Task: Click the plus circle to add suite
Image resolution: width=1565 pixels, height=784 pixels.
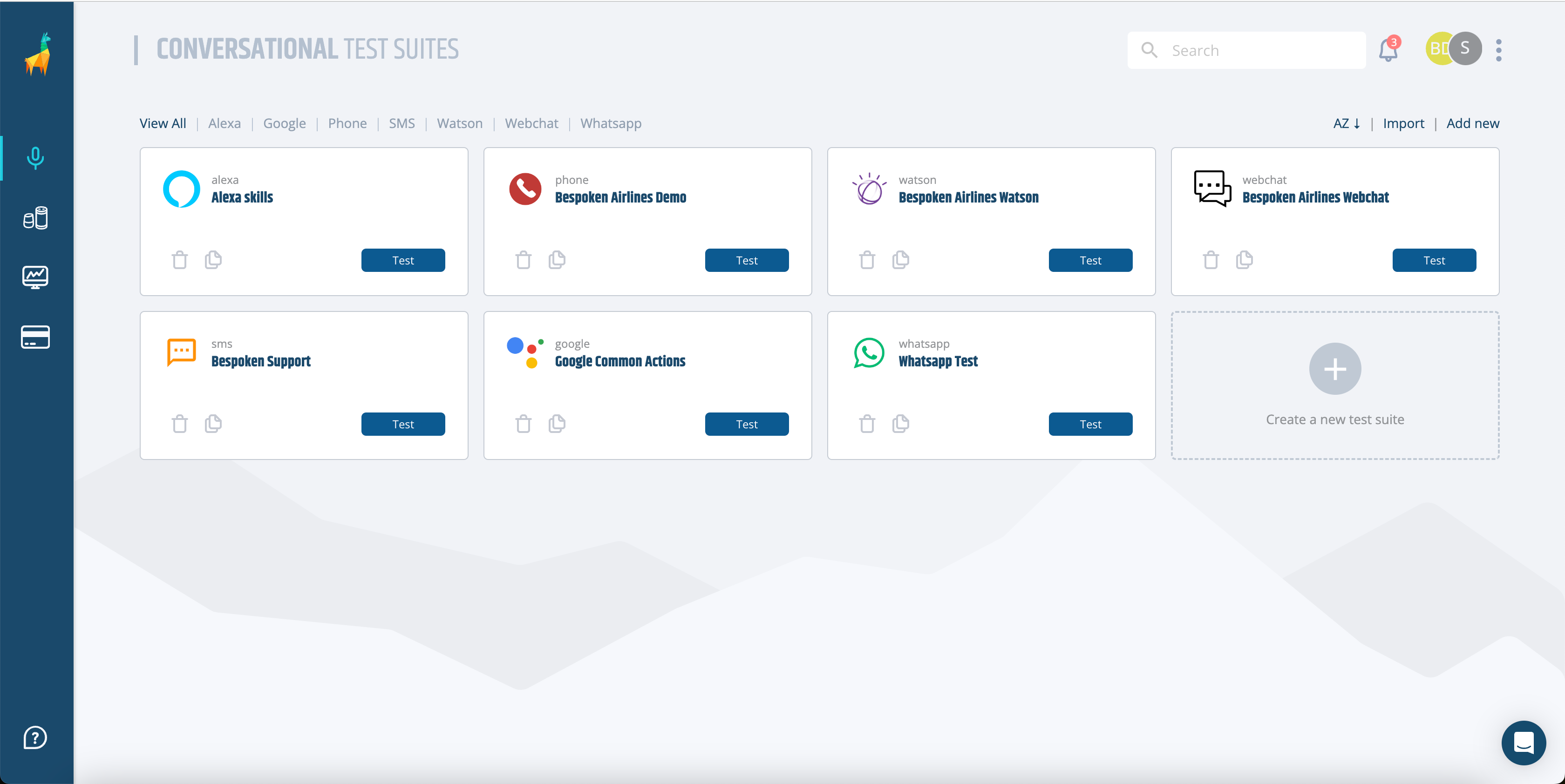Action: click(x=1335, y=369)
